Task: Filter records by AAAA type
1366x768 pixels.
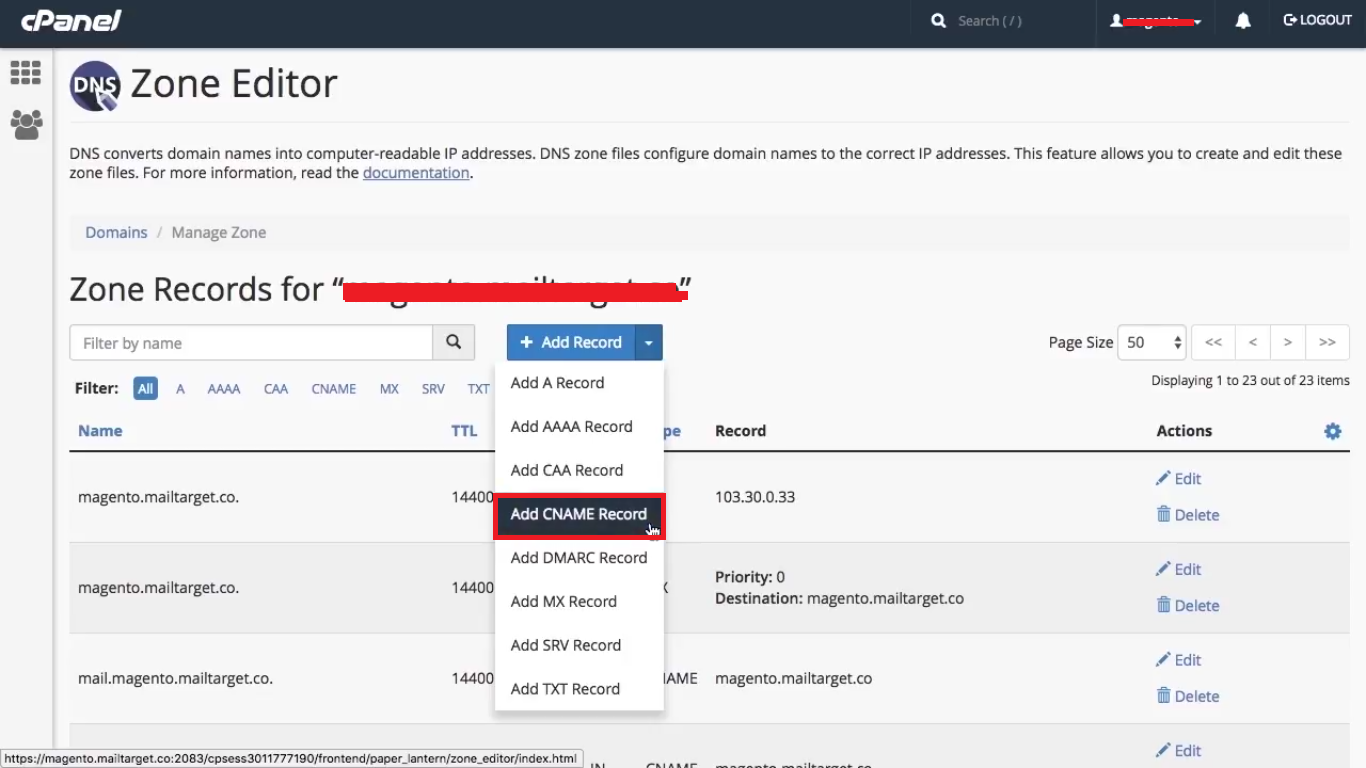Action: point(224,389)
